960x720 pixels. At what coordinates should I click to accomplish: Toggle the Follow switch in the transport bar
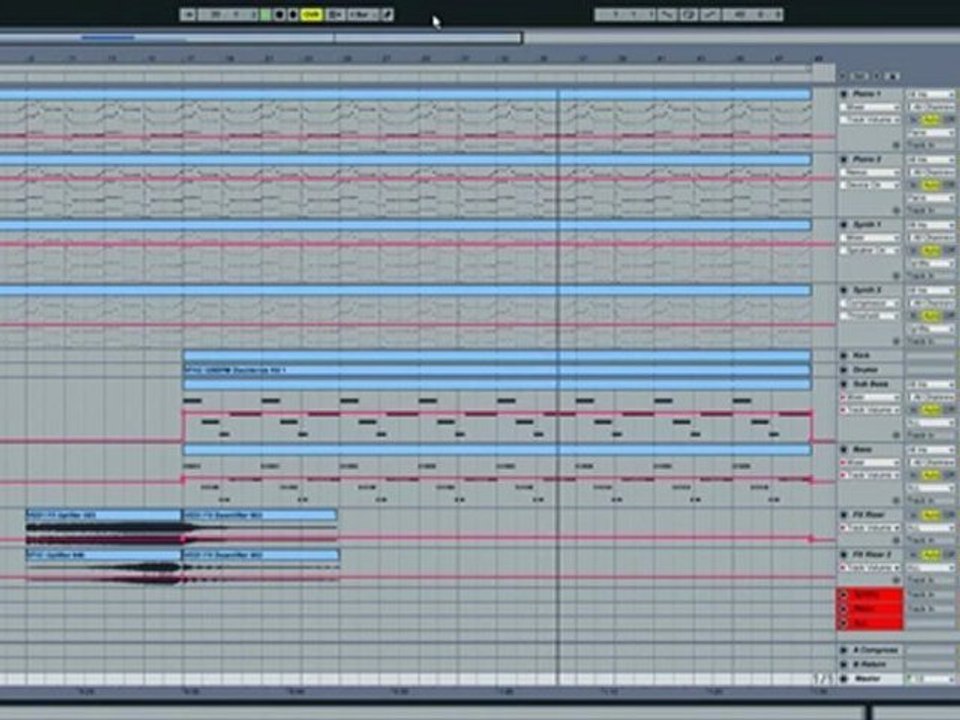(188, 15)
